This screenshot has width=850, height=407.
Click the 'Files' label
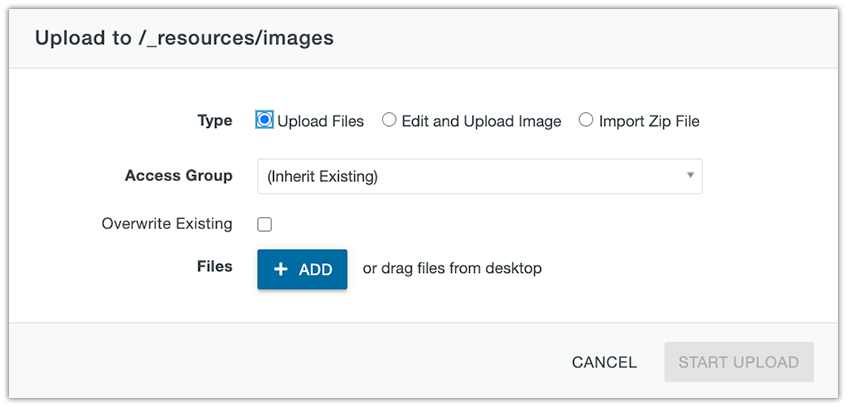click(x=215, y=267)
